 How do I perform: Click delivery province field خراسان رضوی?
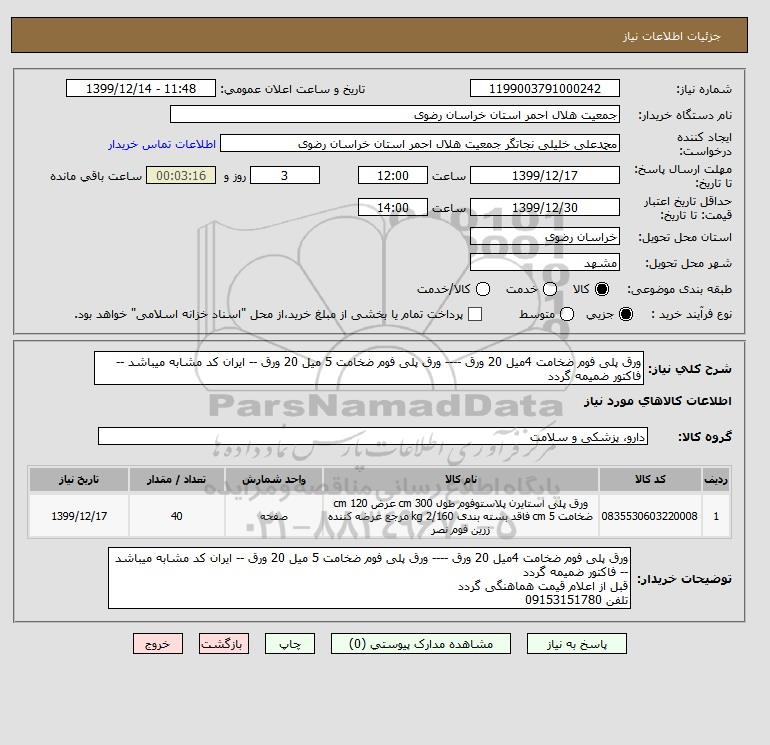[x=545, y=237]
